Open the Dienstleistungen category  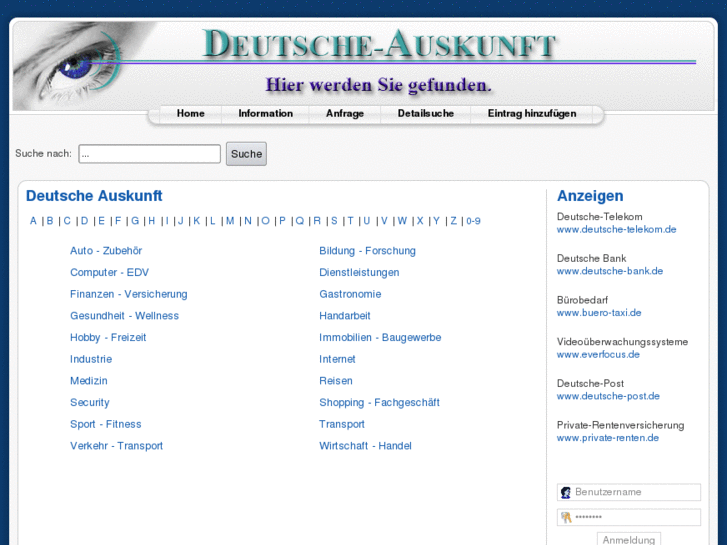359,273
